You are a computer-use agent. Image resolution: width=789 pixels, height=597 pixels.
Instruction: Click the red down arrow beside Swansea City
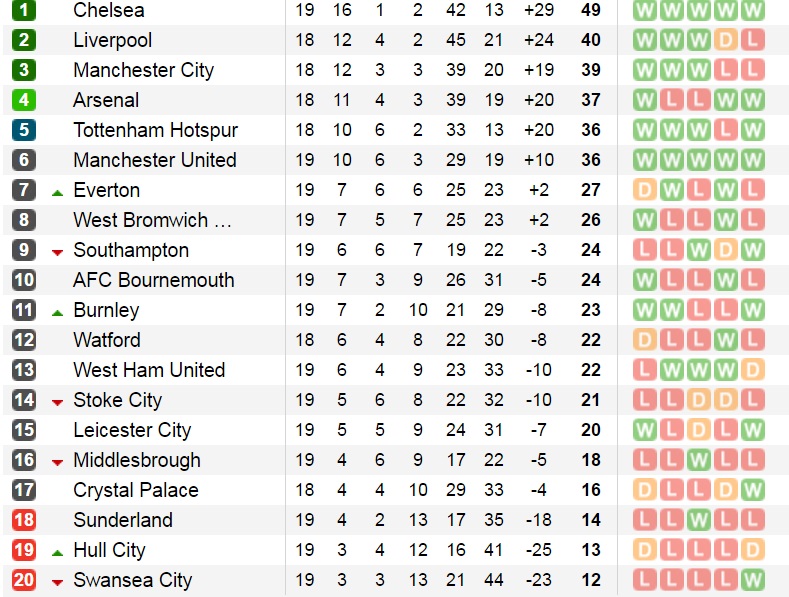[57, 582]
